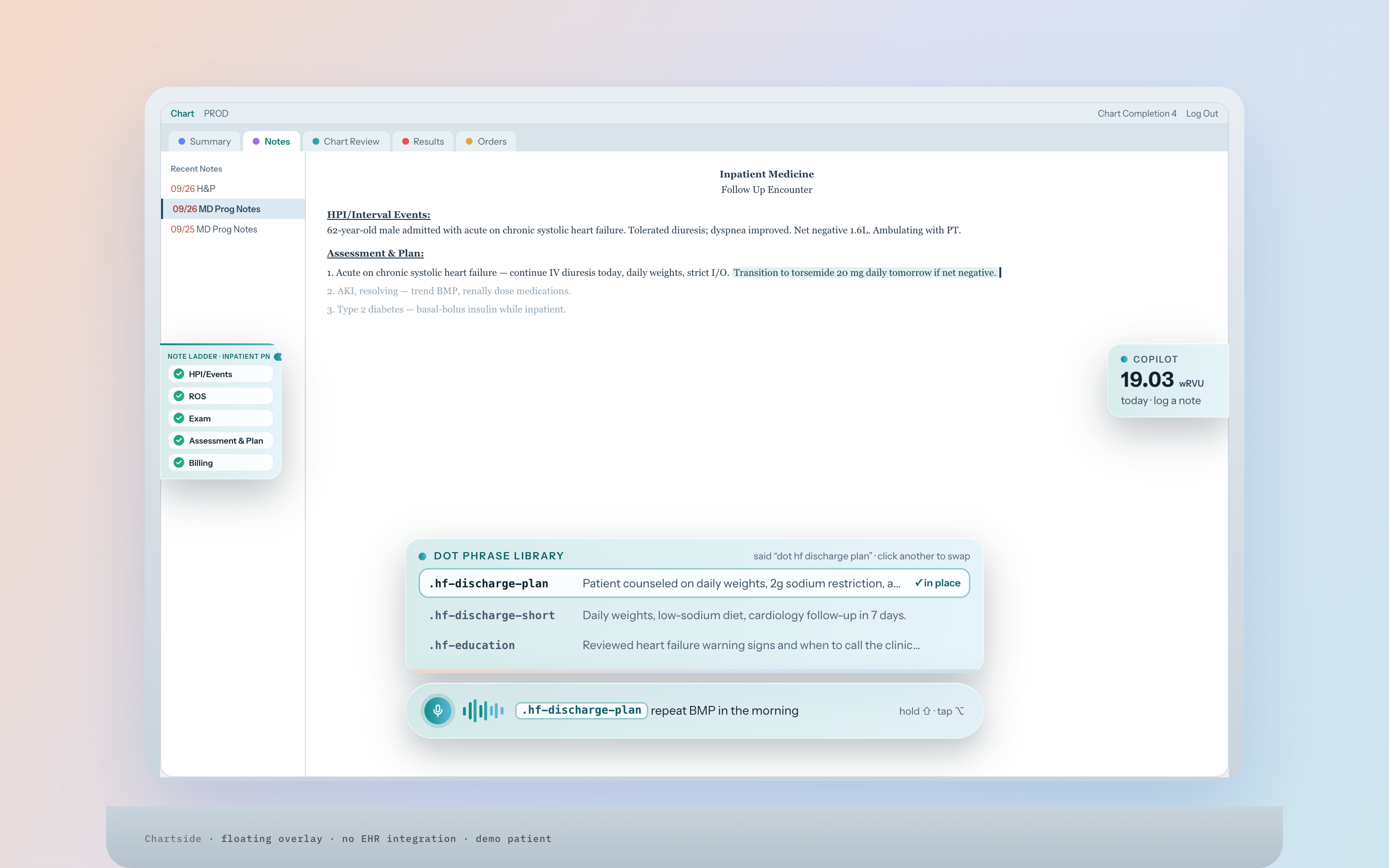Viewport: 1389px width, 868px height.
Task: Toggle the Exam checklist item
Action: click(220, 419)
